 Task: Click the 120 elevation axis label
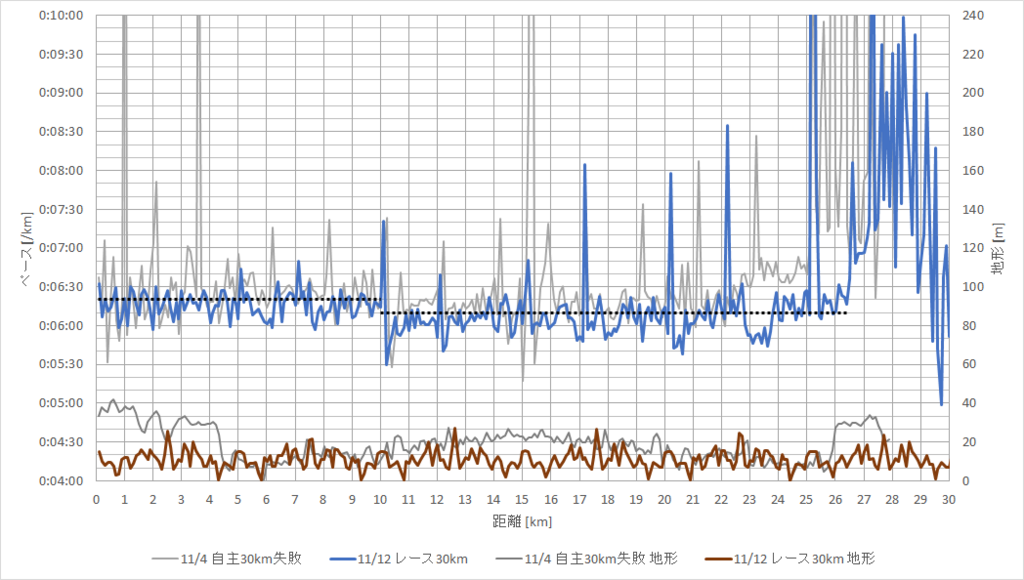pos(973,248)
